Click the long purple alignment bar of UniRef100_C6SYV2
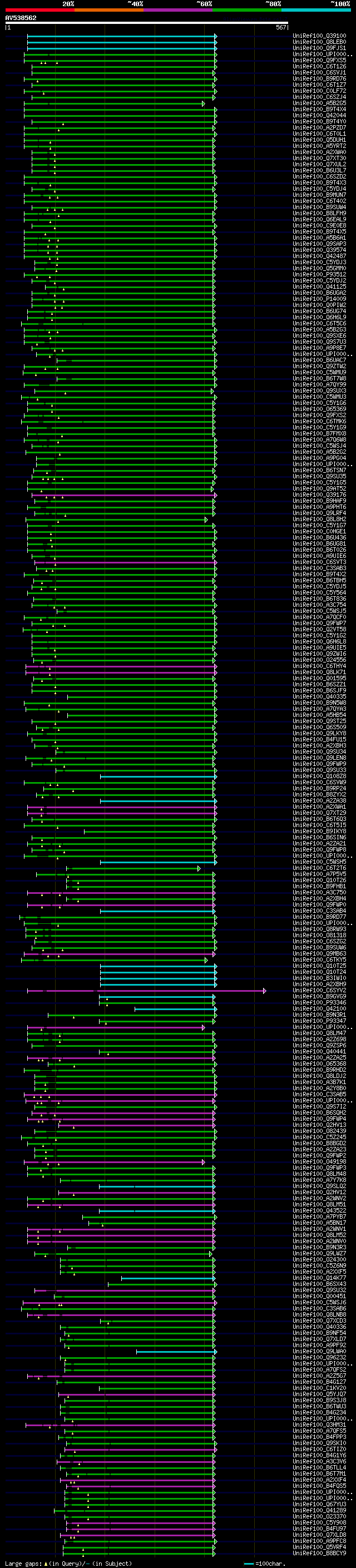The image size is (356, 1568). coord(146,991)
